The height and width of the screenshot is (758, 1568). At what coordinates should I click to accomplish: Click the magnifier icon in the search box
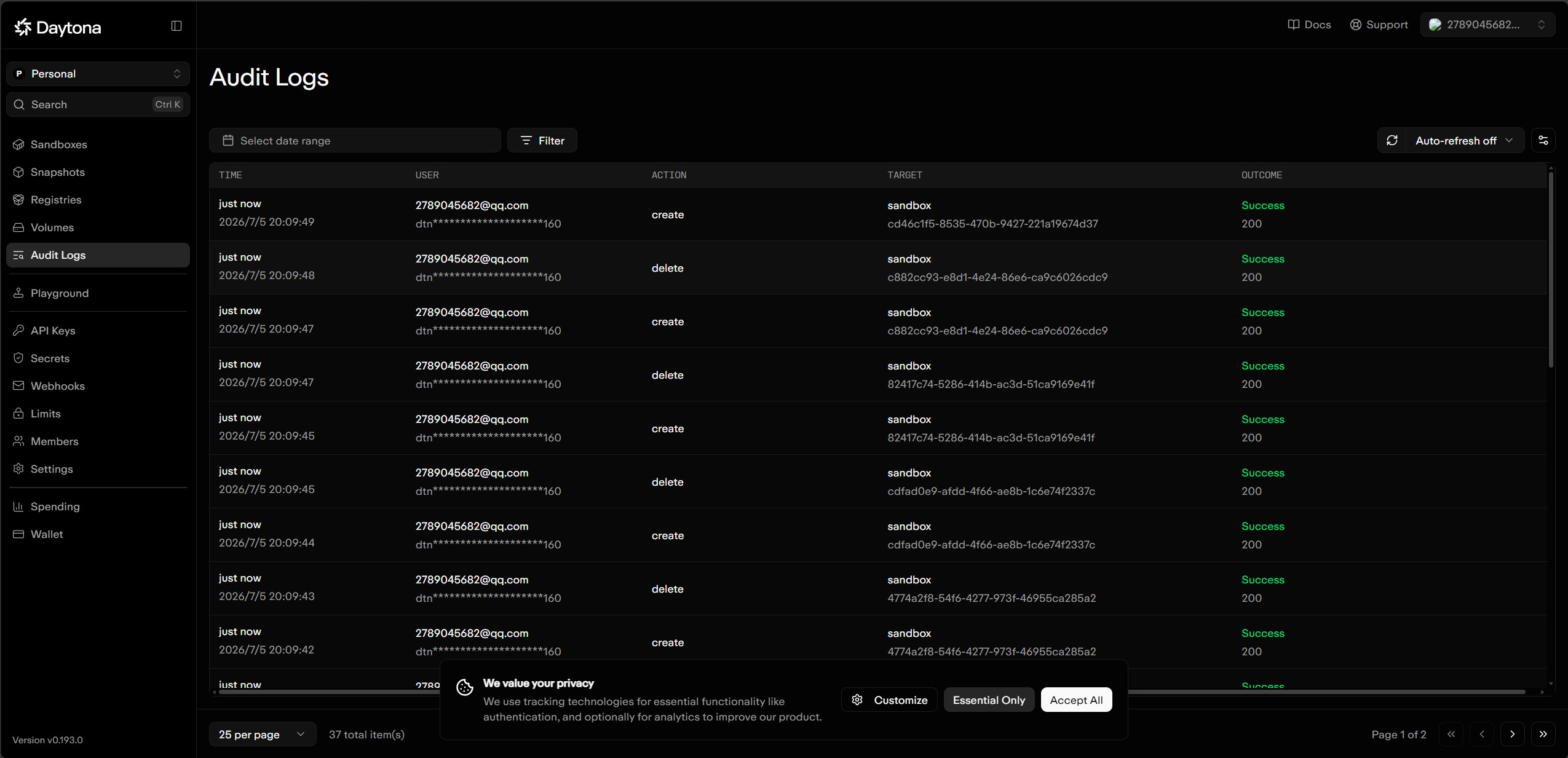(x=19, y=105)
